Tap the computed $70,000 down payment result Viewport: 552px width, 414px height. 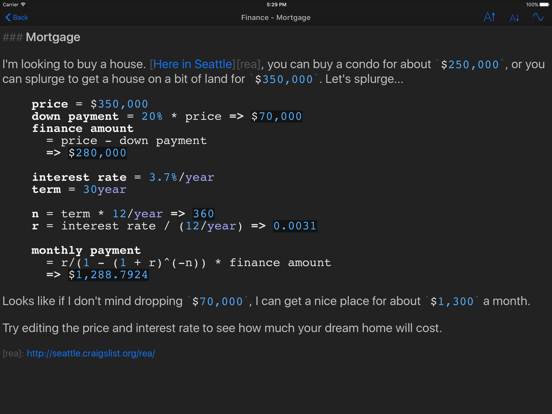(x=276, y=116)
